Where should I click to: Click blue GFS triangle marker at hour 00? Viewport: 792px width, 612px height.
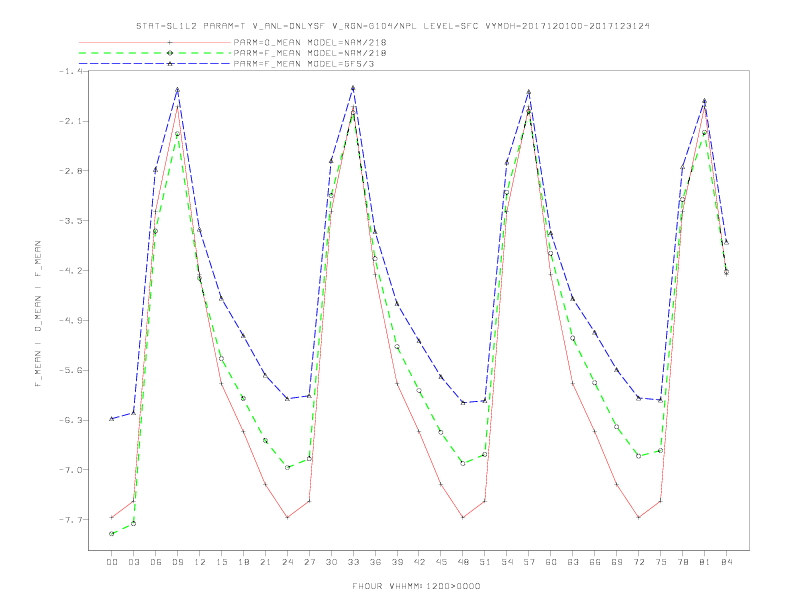pos(112,419)
